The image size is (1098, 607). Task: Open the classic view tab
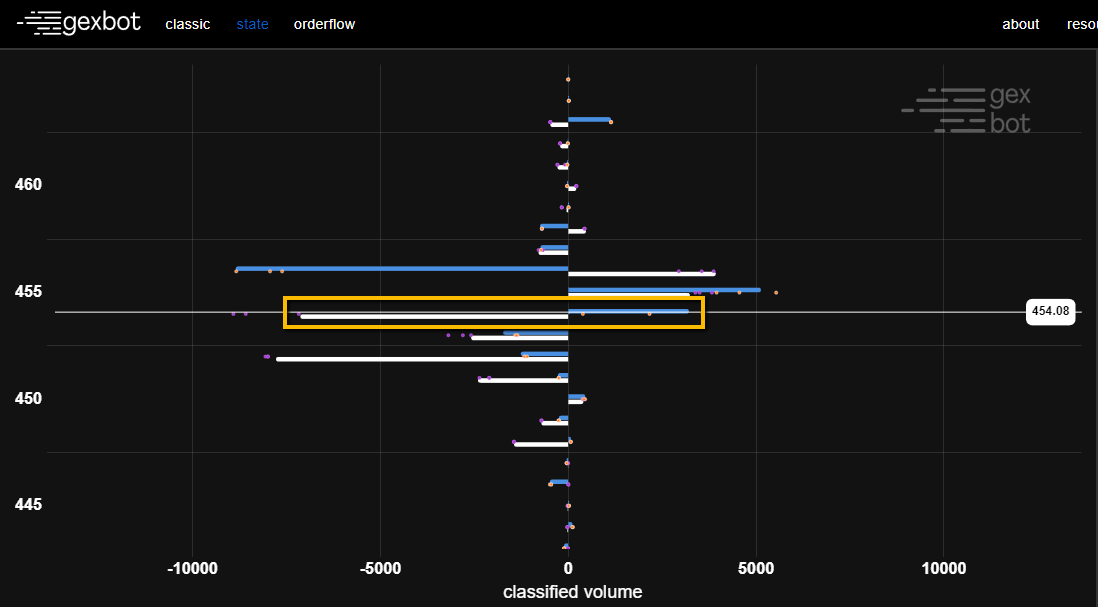188,25
